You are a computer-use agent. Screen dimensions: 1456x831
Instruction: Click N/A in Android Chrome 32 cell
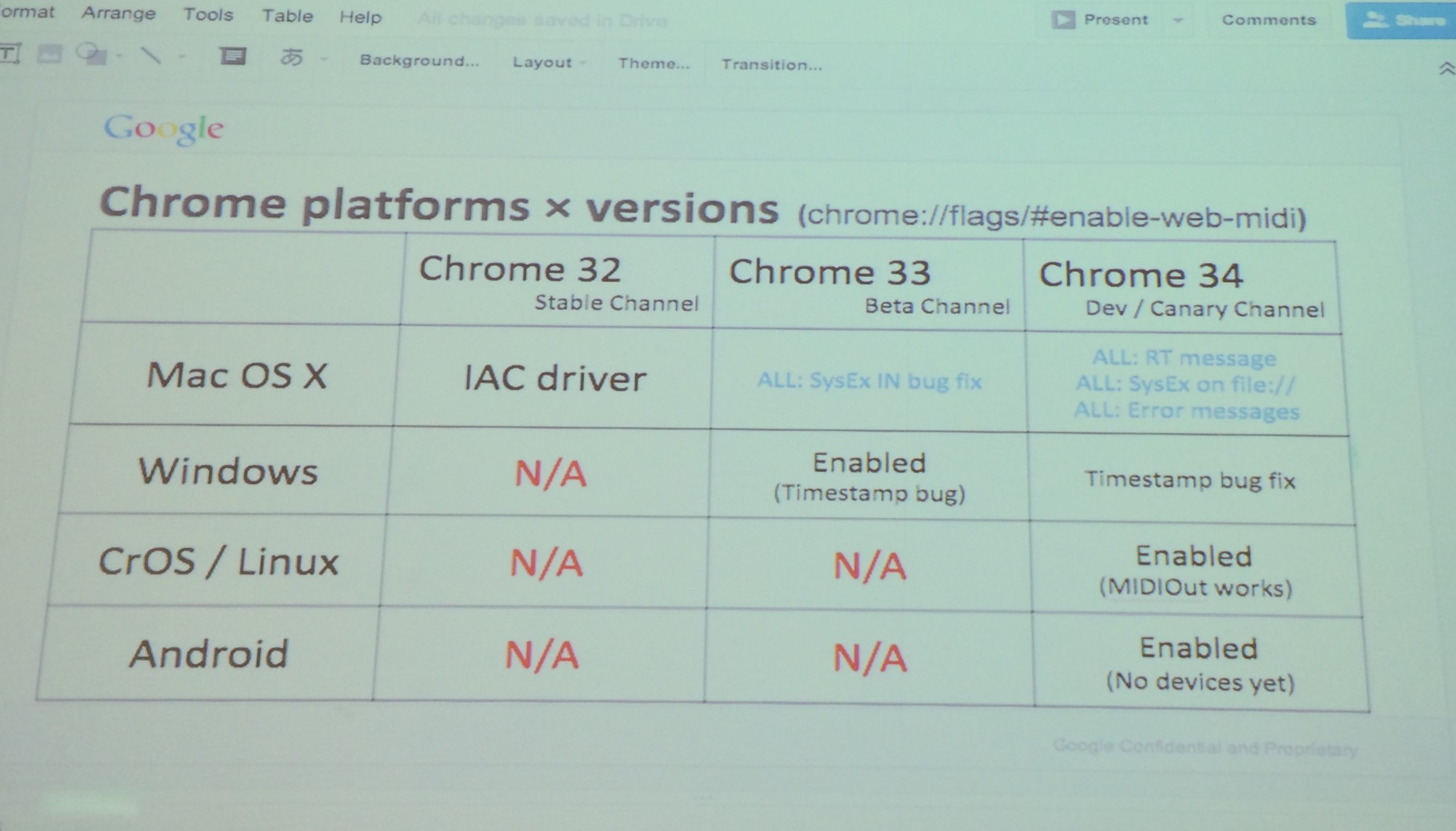[542, 655]
